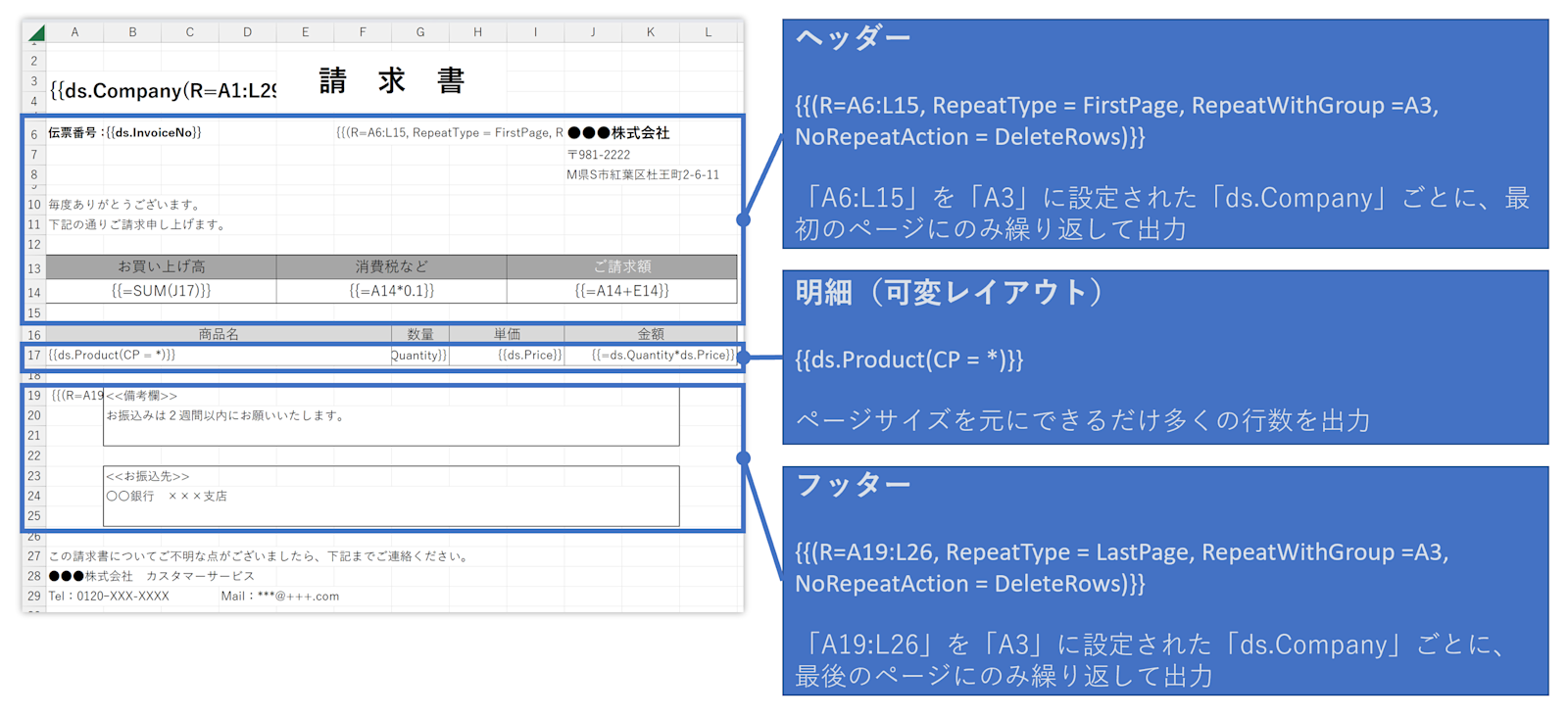The height and width of the screenshot is (717, 1568).
Task: Click the 消費税など header cell
Action: coord(392,266)
